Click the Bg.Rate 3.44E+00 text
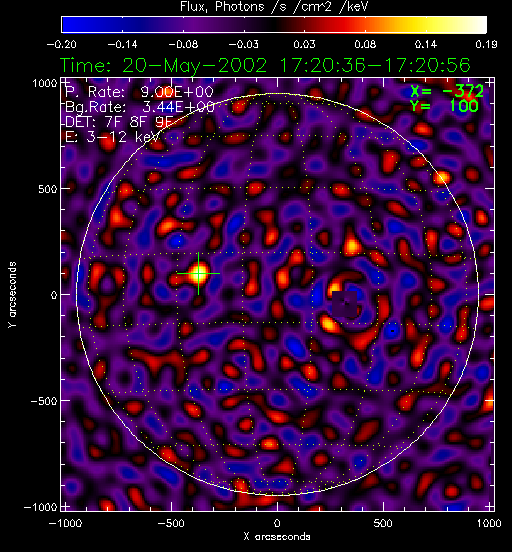Image resolution: width=512 pixels, height=552 pixels. click(x=140, y=107)
